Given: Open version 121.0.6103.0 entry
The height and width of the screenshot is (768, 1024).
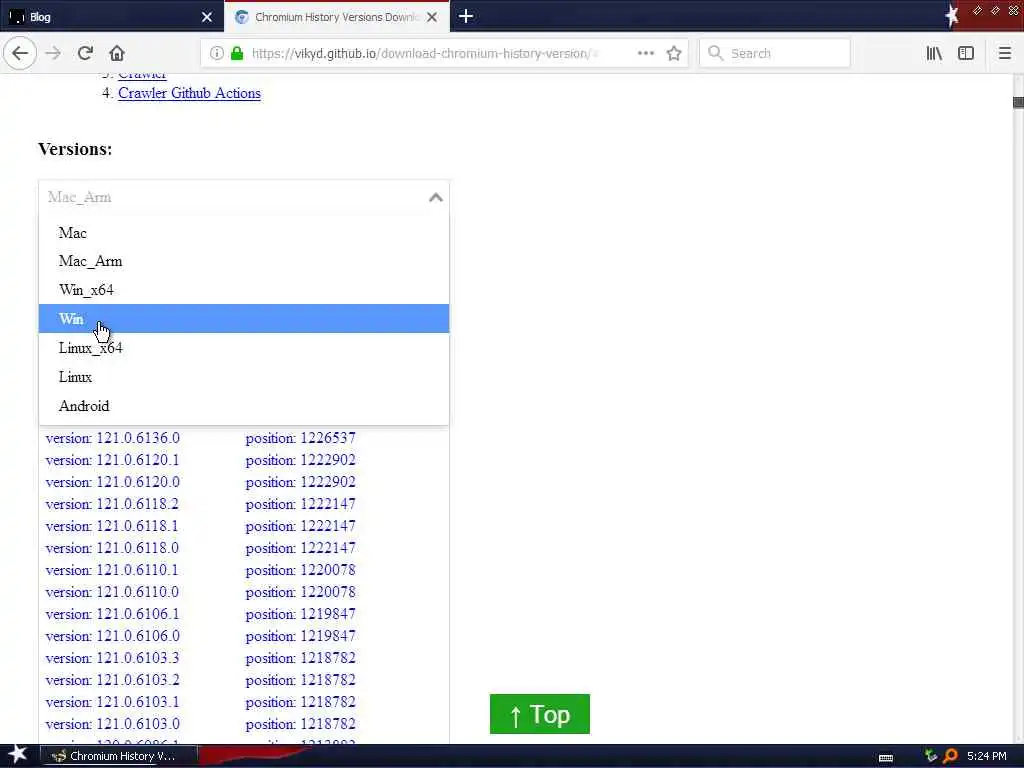Looking at the screenshot, I should (112, 724).
